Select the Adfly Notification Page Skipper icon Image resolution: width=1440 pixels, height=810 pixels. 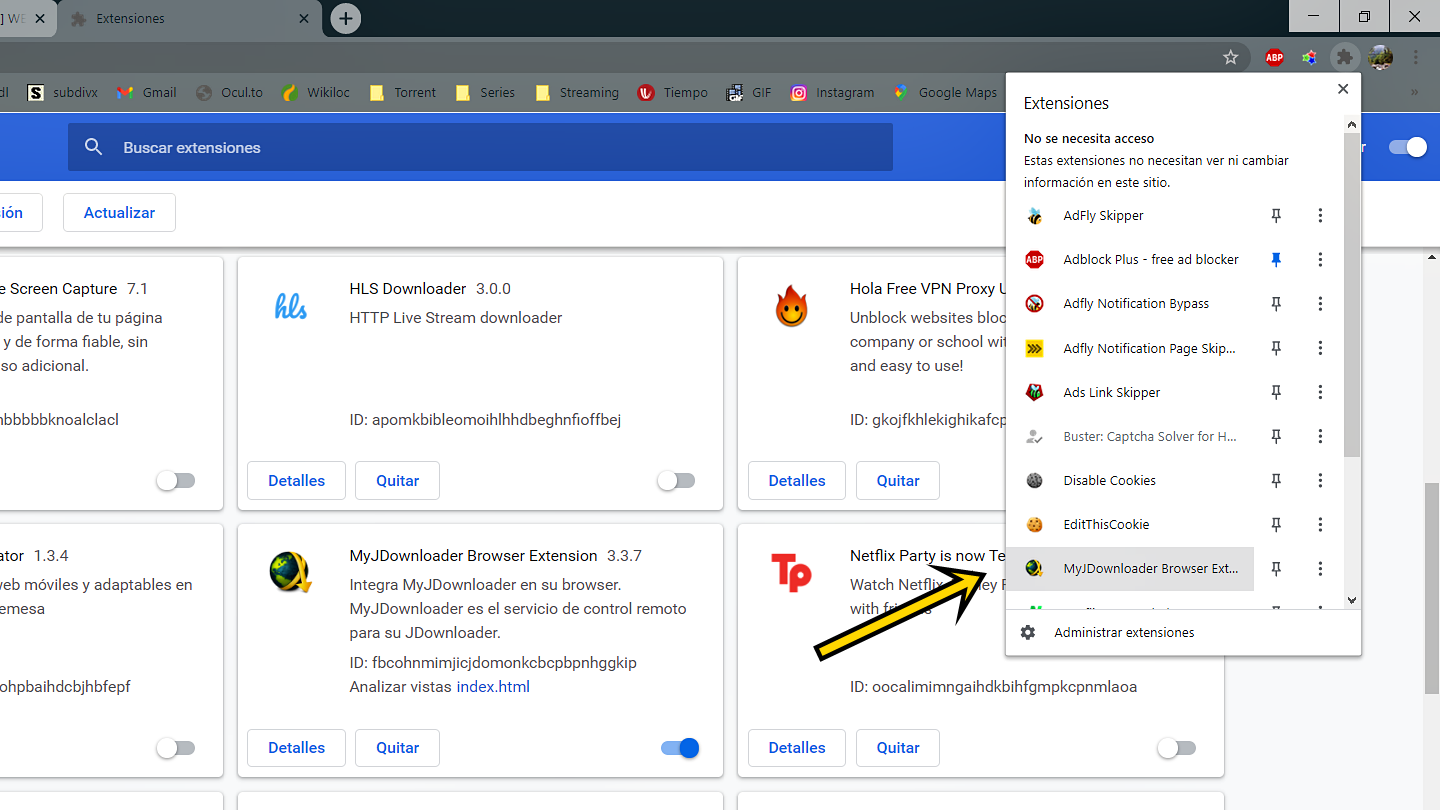[x=1035, y=348]
